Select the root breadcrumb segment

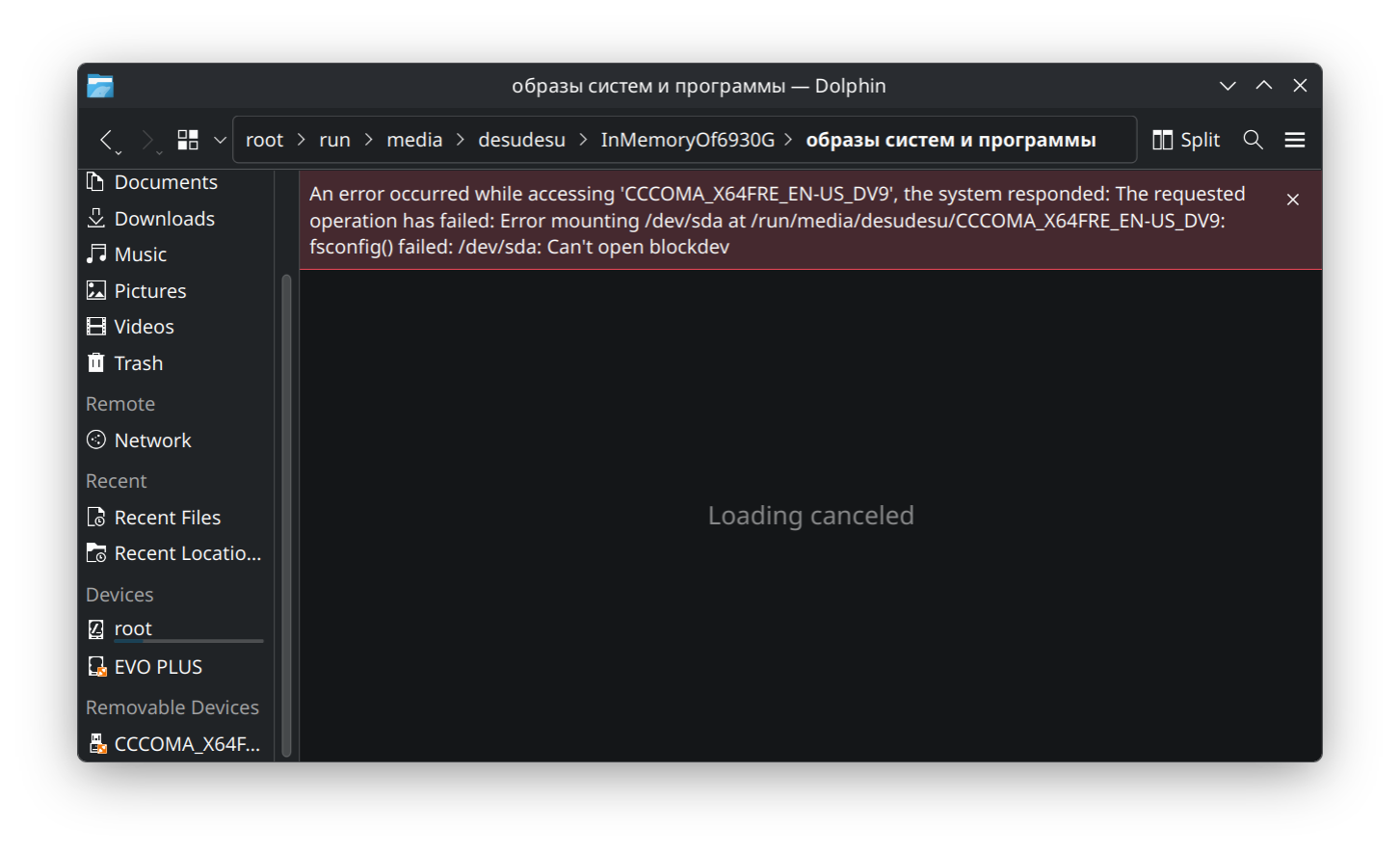264,140
